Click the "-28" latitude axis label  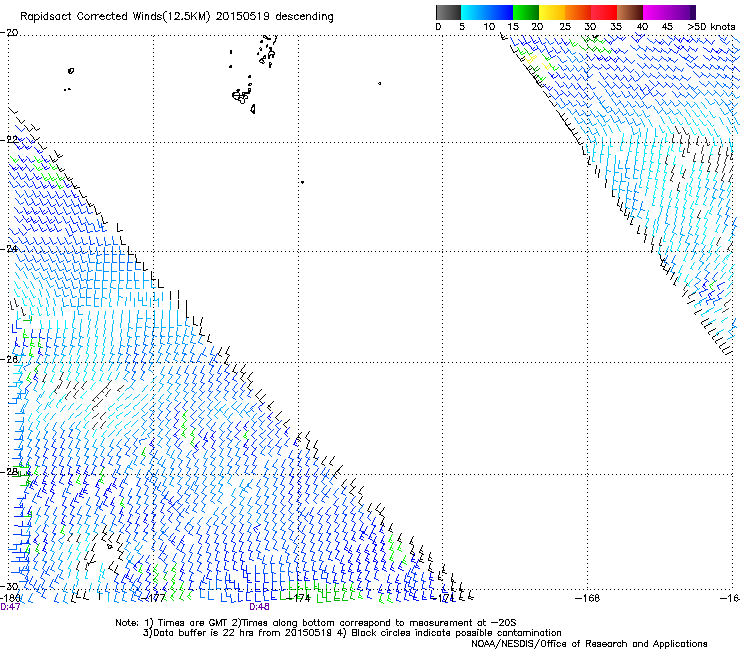click(x=9, y=471)
